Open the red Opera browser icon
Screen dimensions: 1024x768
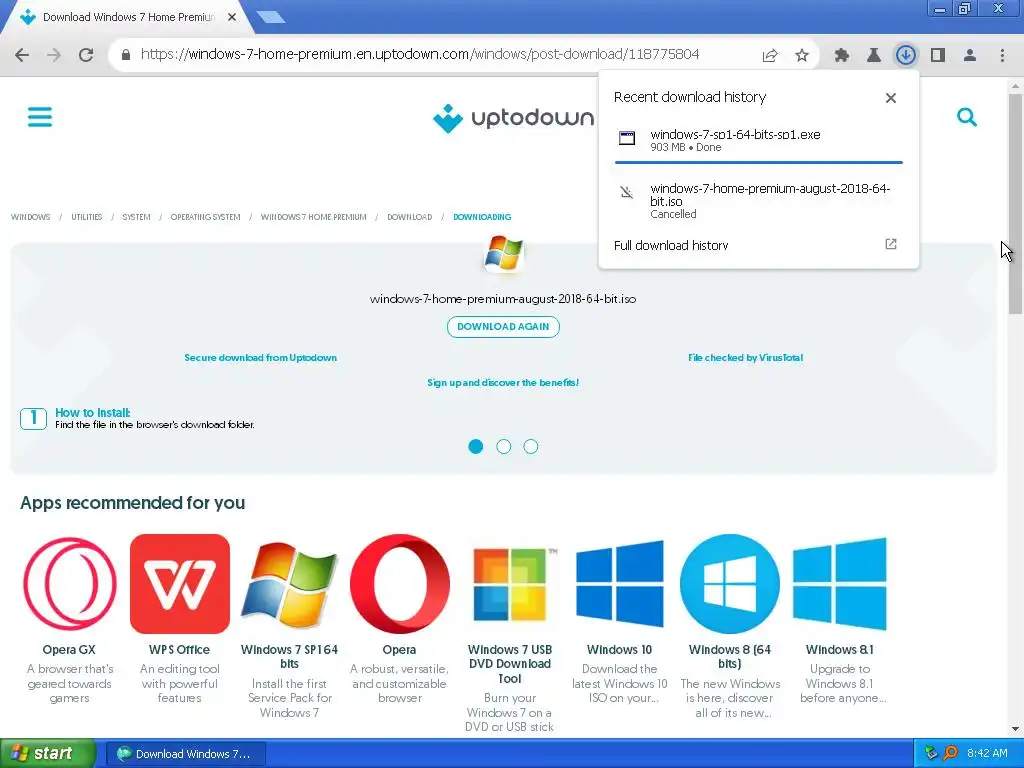pyautogui.click(x=400, y=584)
